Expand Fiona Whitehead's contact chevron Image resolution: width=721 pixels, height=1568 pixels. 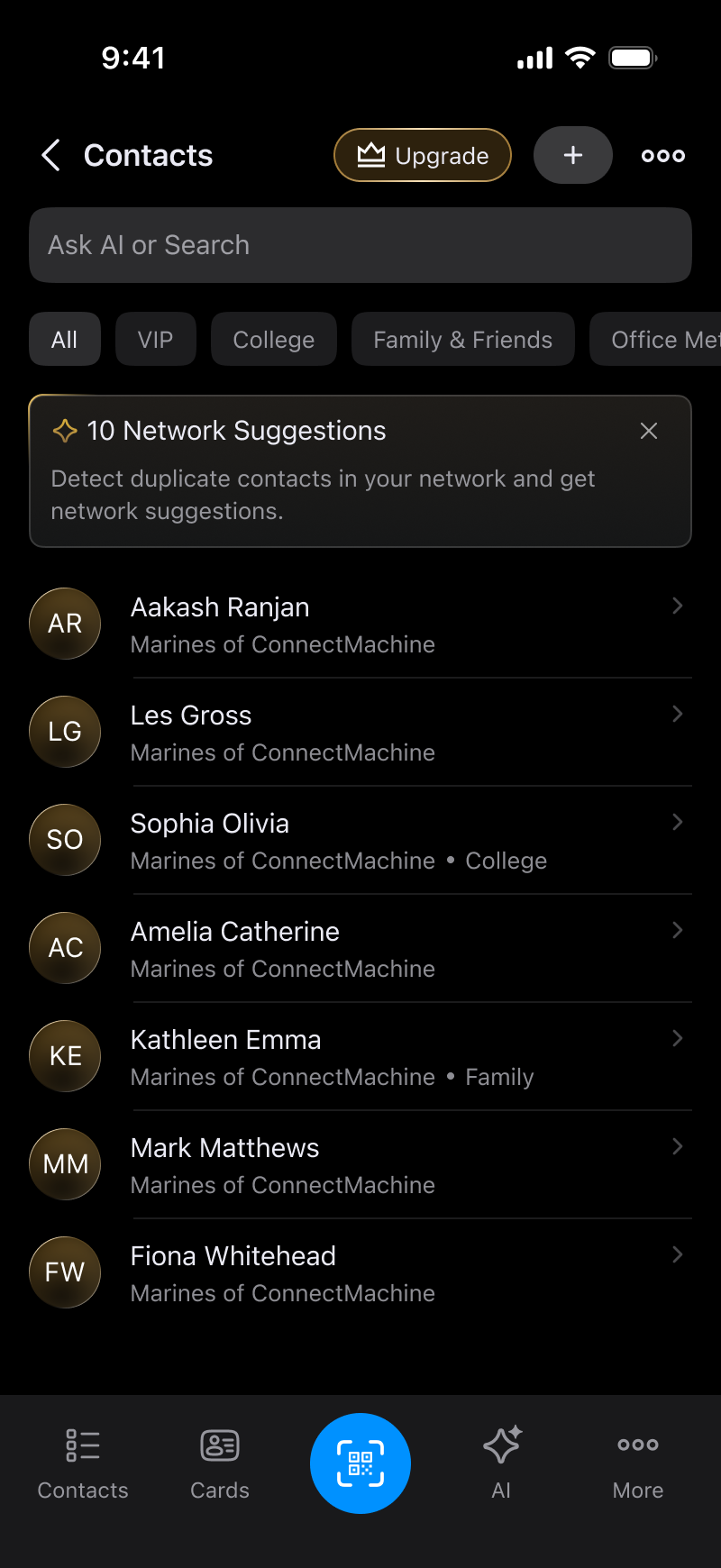click(677, 1255)
